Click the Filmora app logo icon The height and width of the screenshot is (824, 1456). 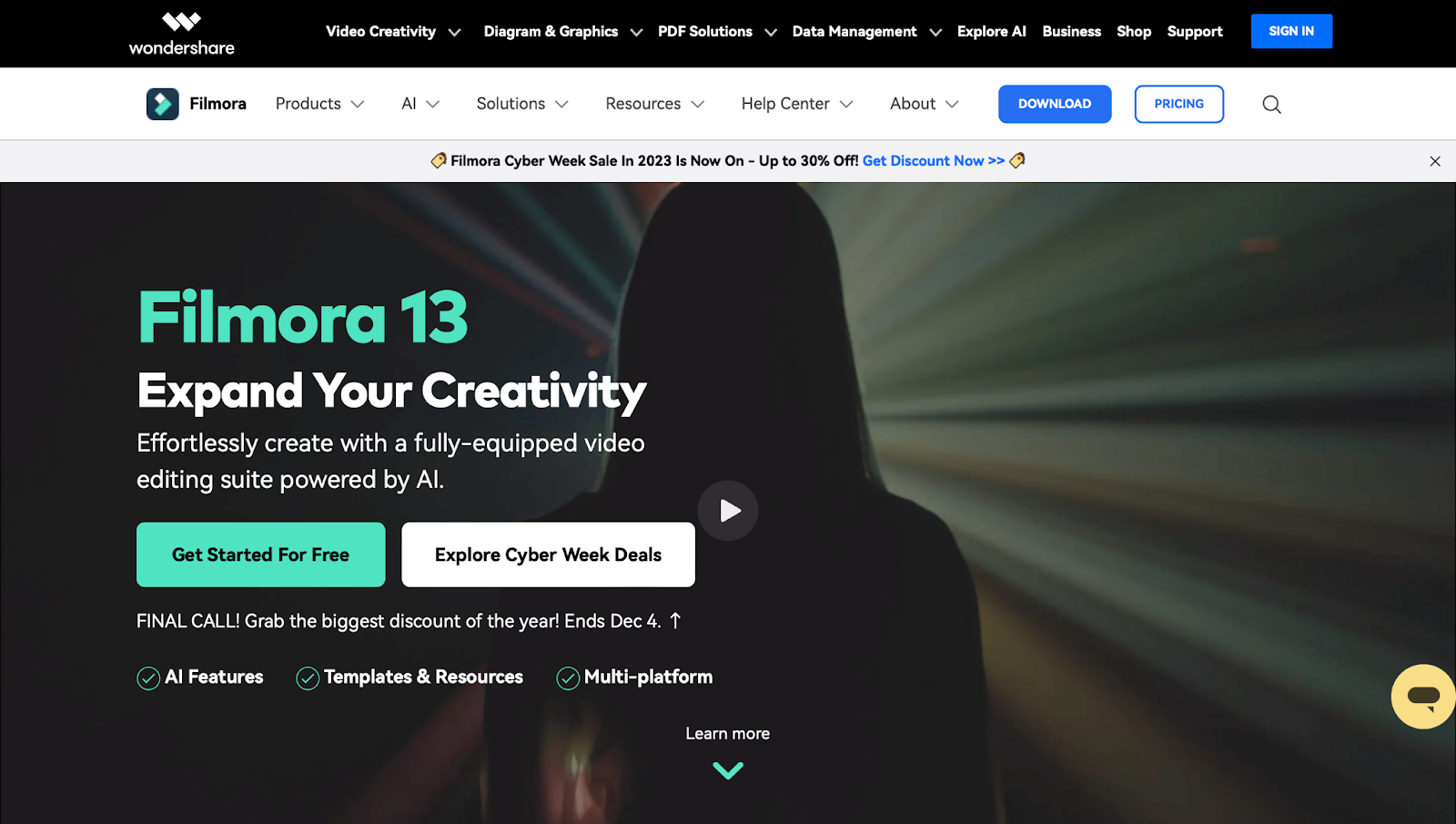(x=163, y=104)
